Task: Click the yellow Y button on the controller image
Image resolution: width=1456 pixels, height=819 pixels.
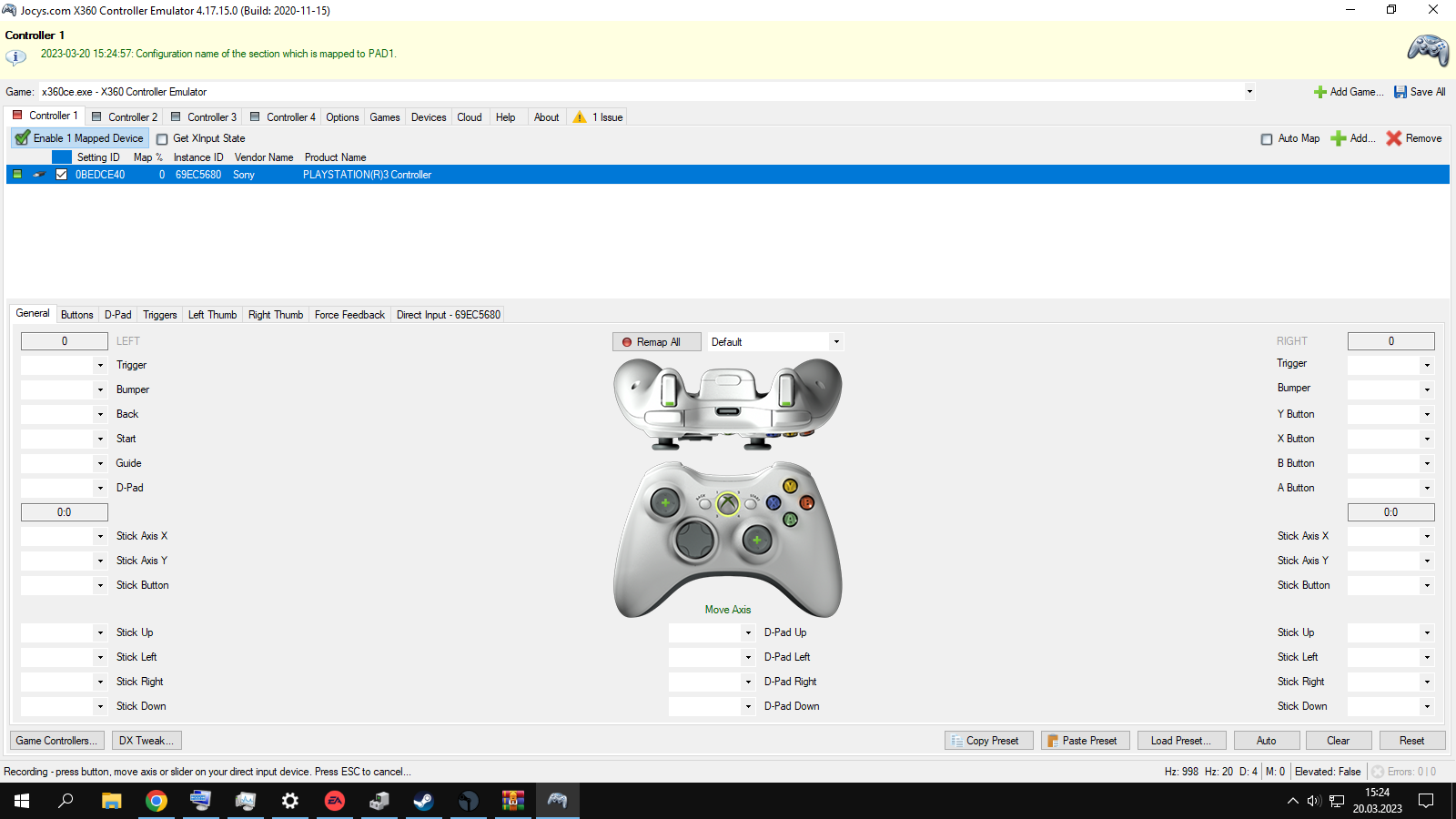Action: point(790,486)
